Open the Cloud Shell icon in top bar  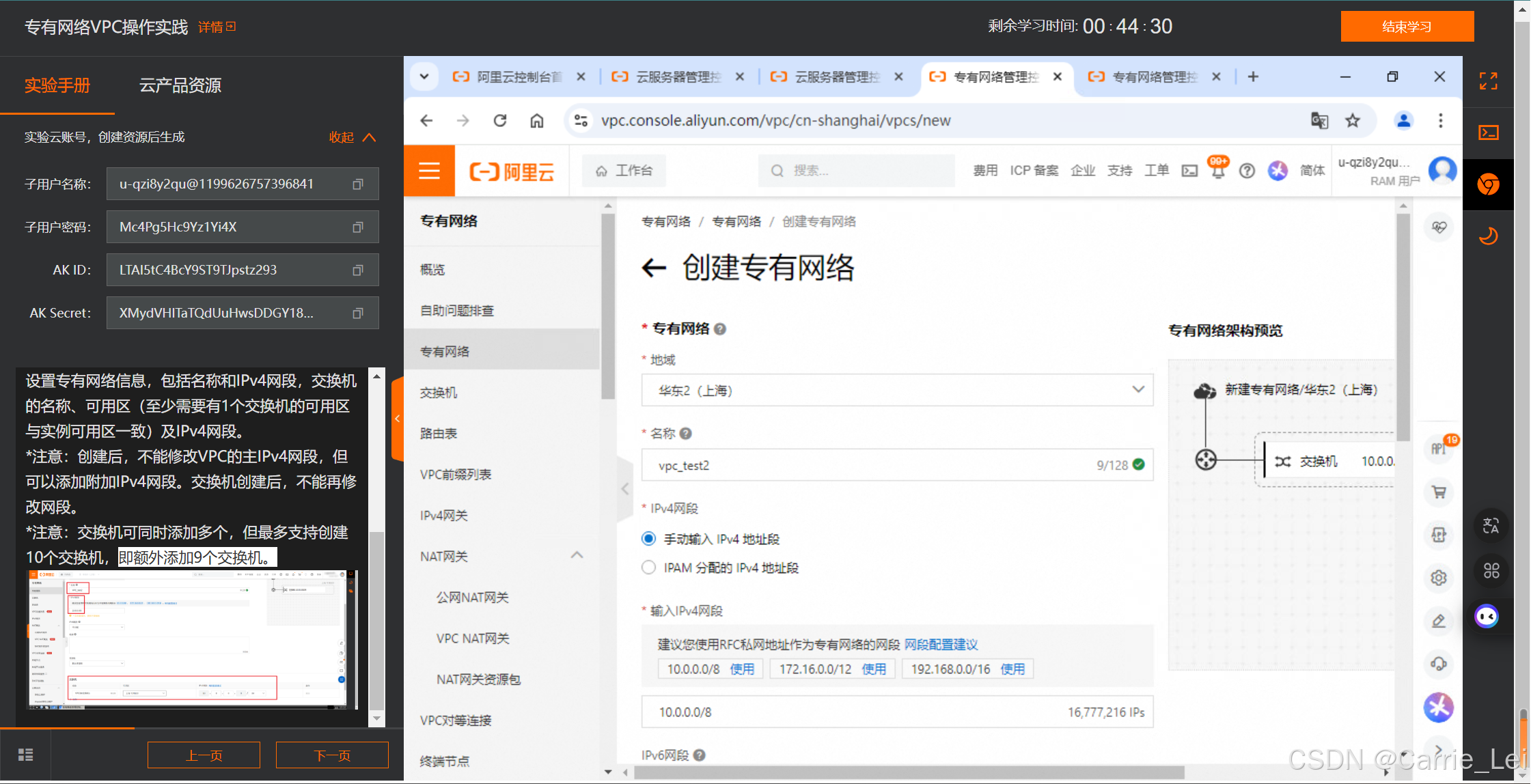[1189, 171]
